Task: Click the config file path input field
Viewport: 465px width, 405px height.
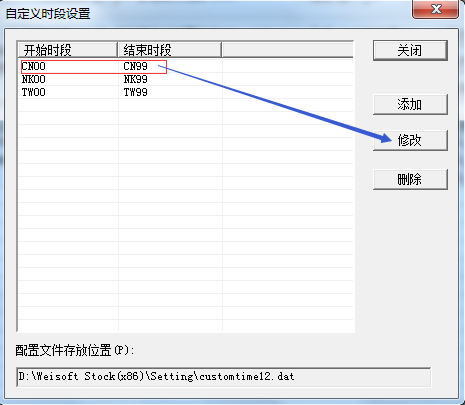Action: click(x=223, y=377)
